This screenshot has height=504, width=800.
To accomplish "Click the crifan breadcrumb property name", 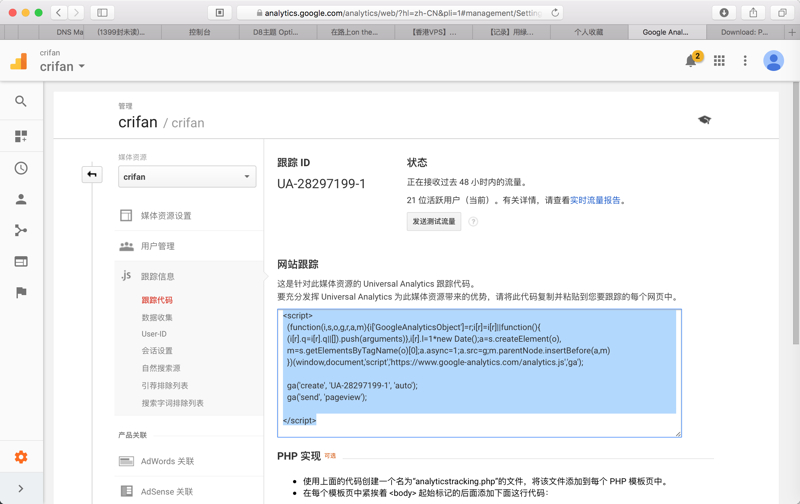I will pos(188,122).
